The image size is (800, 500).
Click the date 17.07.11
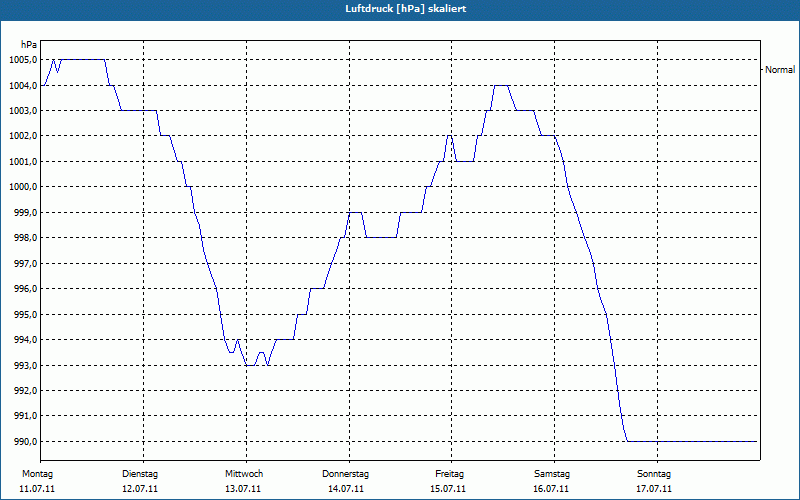point(654,489)
